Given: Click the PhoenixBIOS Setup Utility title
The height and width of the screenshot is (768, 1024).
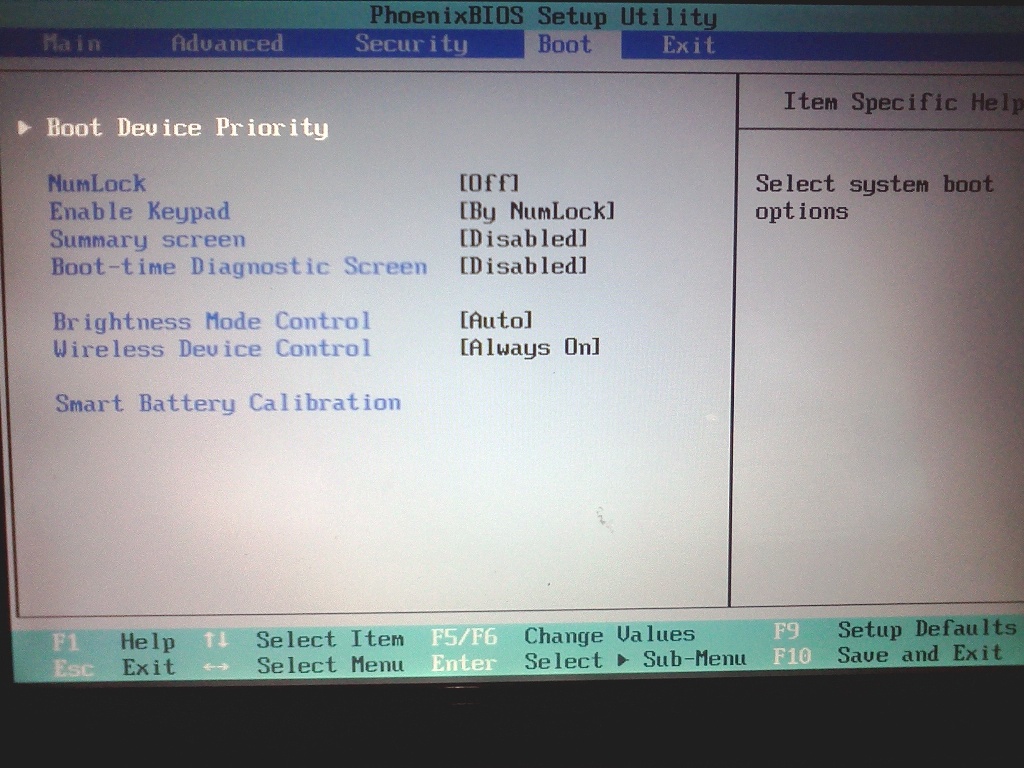Looking at the screenshot, I should pyautogui.click(x=543, y=16).
